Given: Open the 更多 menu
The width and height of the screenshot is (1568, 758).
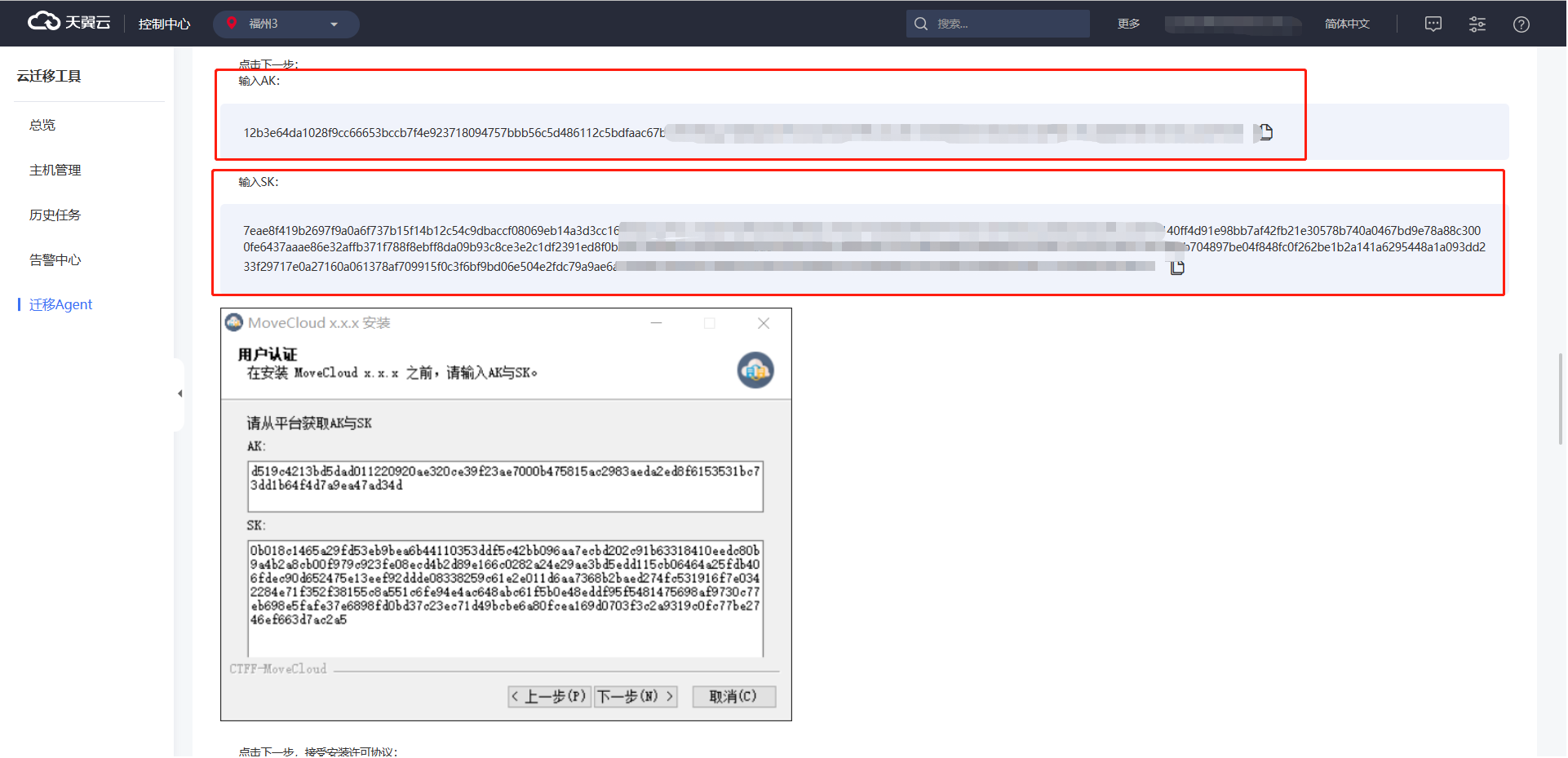Looking at the screenshot, I should 1129,24.
